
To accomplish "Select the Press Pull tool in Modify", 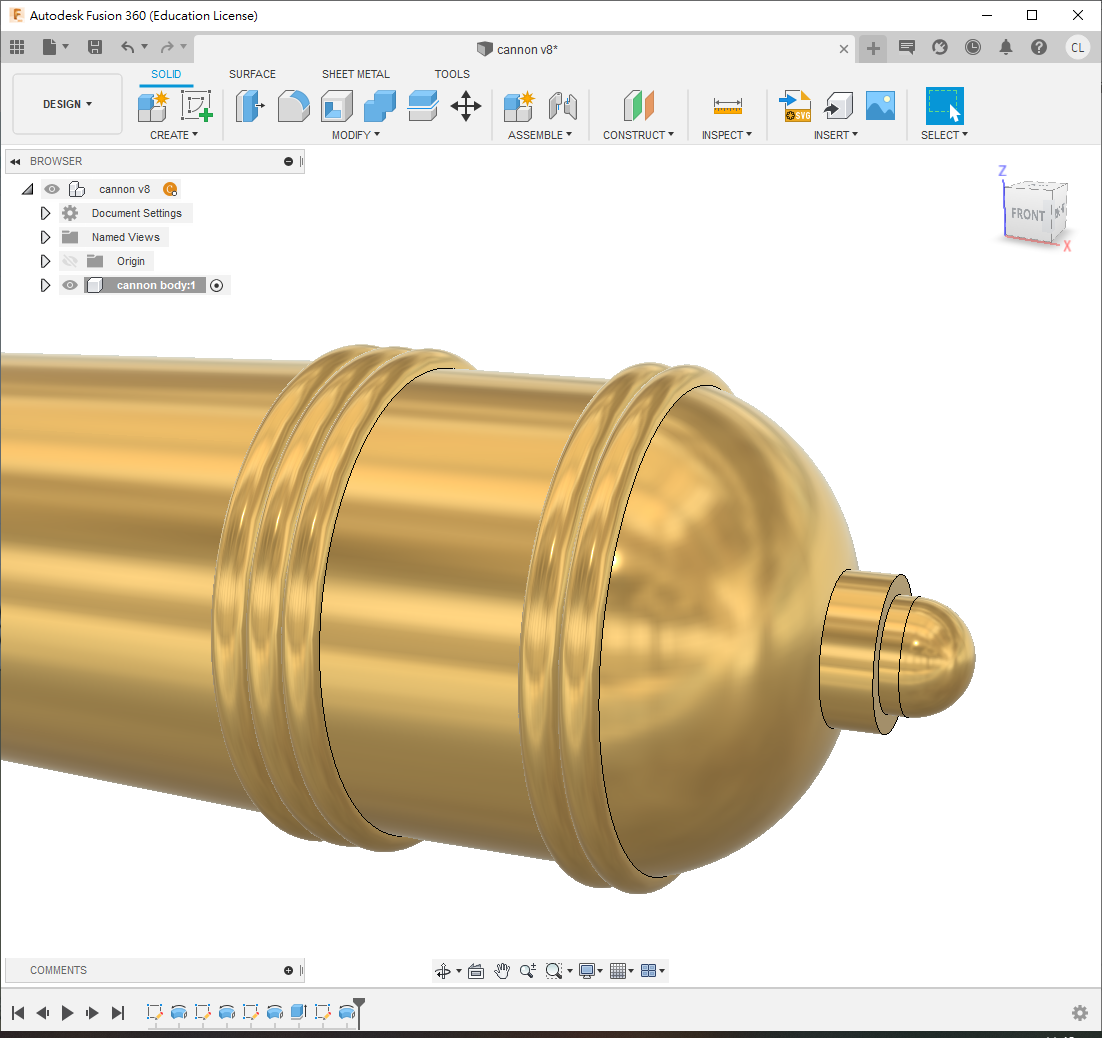I will coord(248,105).
